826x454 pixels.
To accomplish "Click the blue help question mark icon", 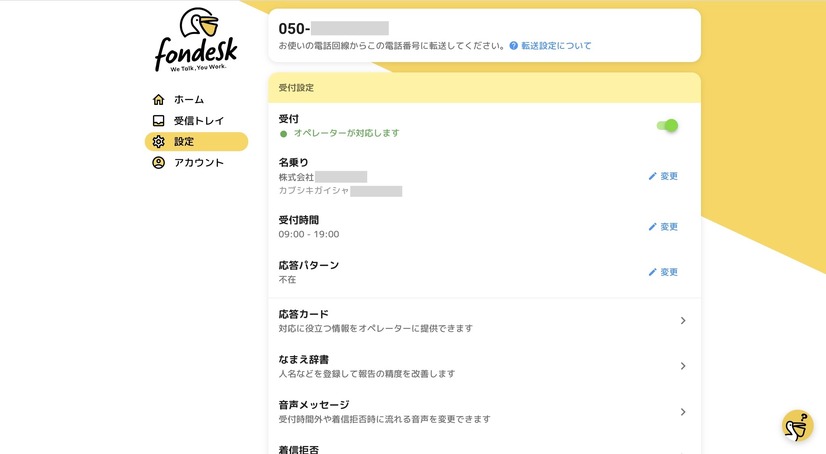I will (x=513, y=46).
